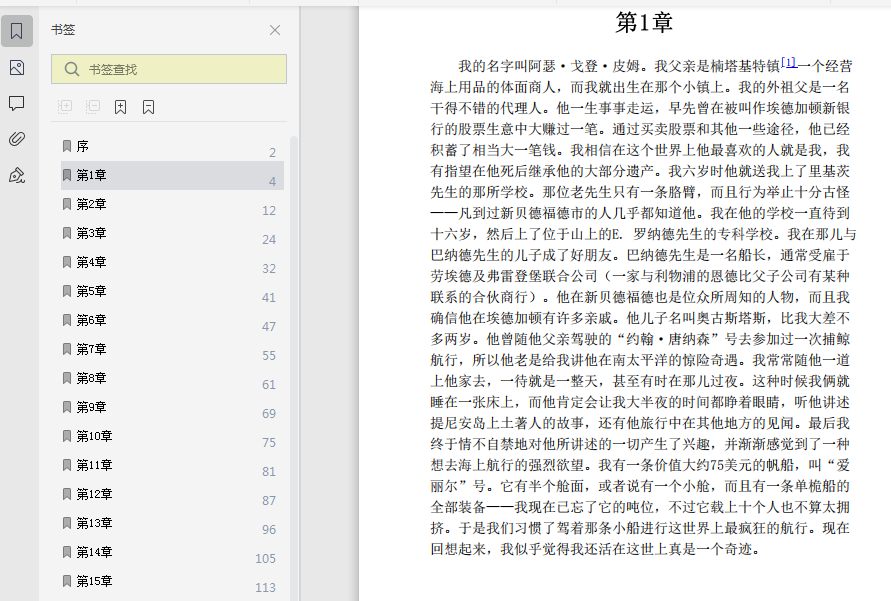Click the 第1章 heading in the document
The image size is (891, 601).
tap(644, 23)
